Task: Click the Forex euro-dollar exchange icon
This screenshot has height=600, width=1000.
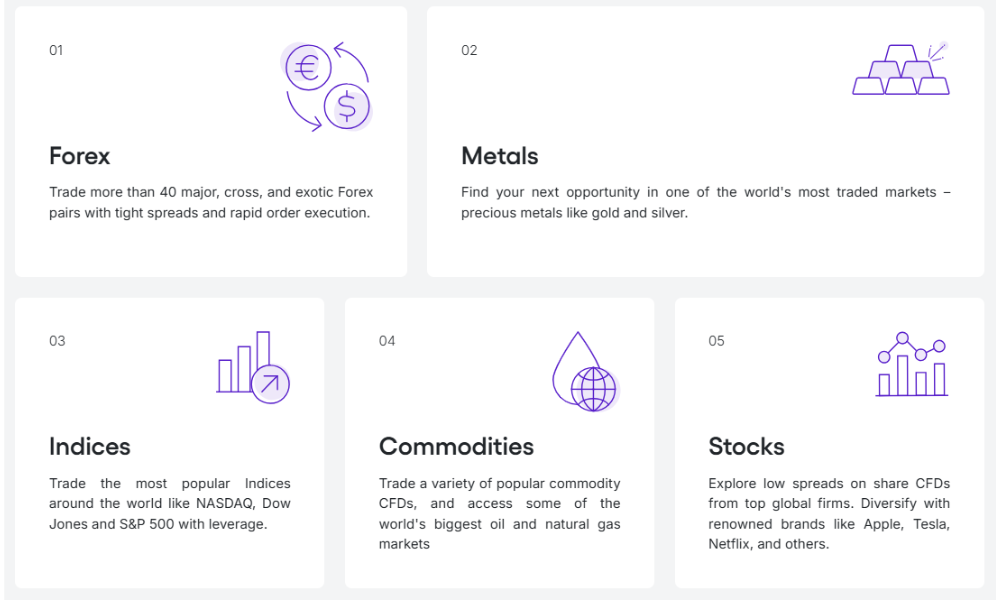Action: point(327,86)
